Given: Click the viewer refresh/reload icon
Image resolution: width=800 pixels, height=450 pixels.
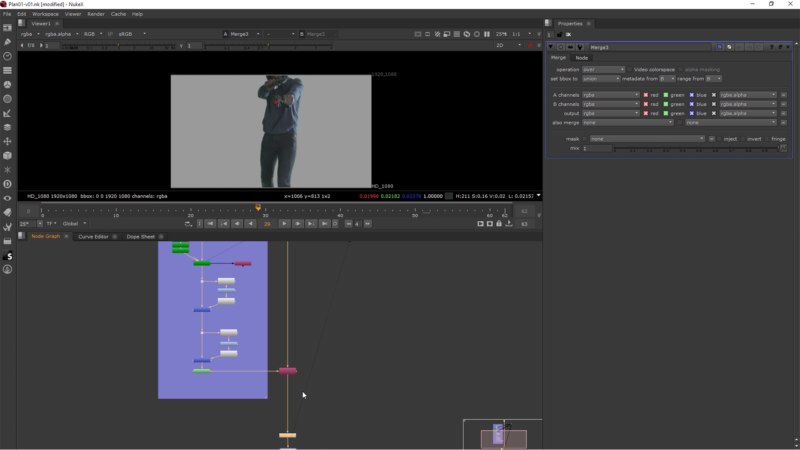Looking at the screenshot, I should [x=466, y=34].
